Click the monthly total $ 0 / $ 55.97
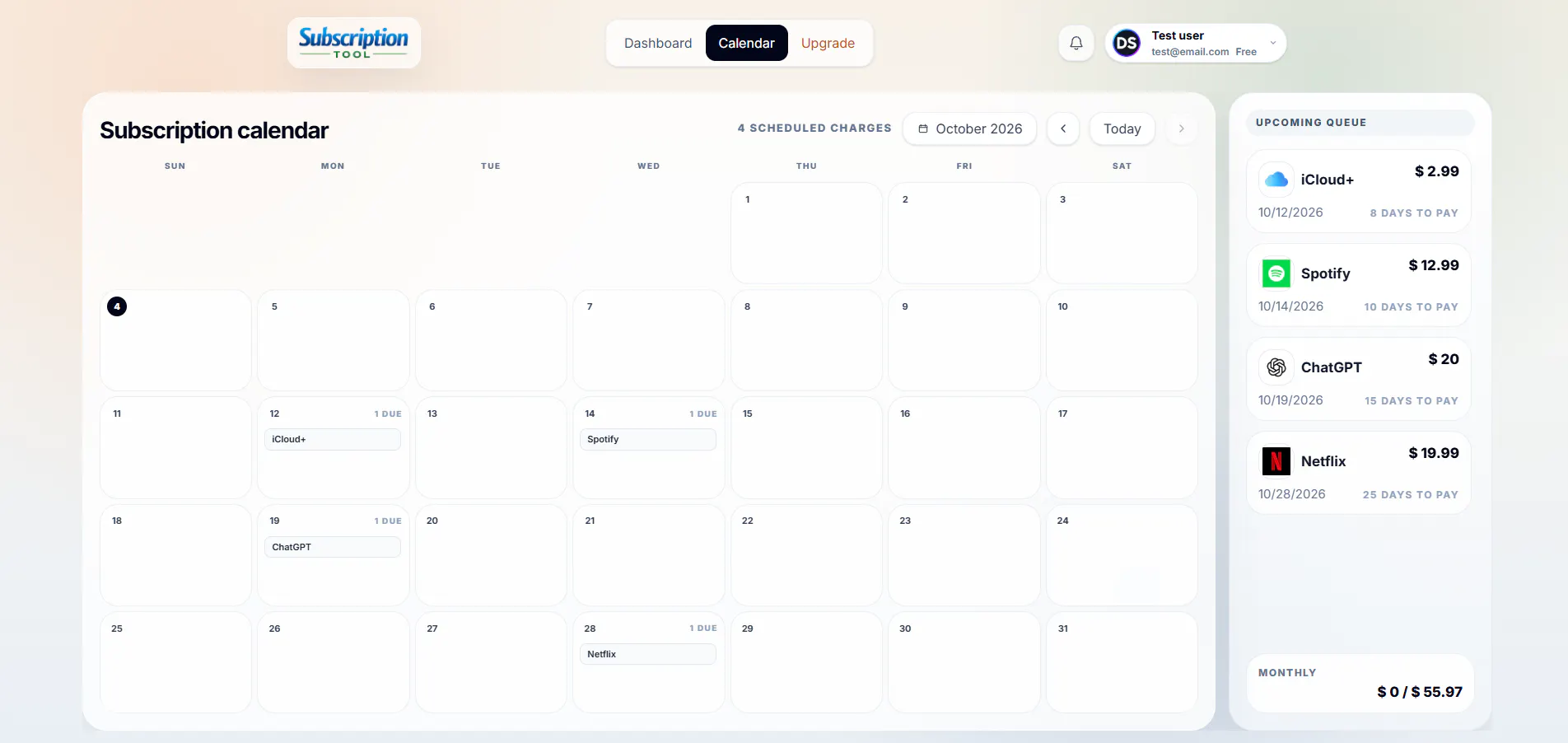The image size is (1568, 743). (x=1420, y=692)
